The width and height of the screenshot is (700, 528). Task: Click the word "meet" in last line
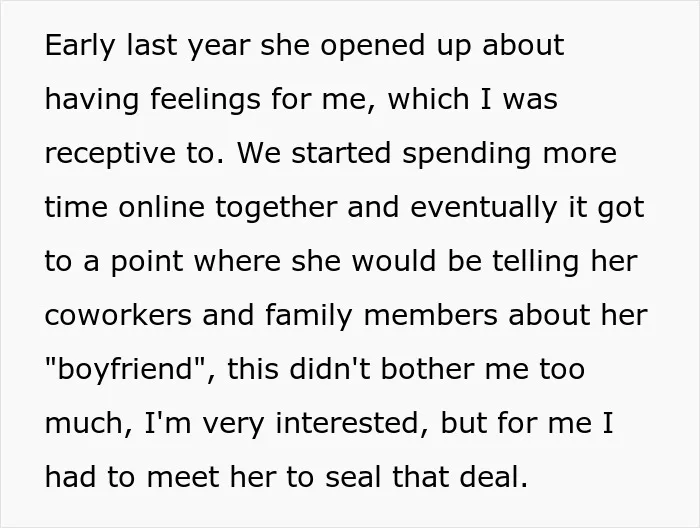(x=182, y=477)
